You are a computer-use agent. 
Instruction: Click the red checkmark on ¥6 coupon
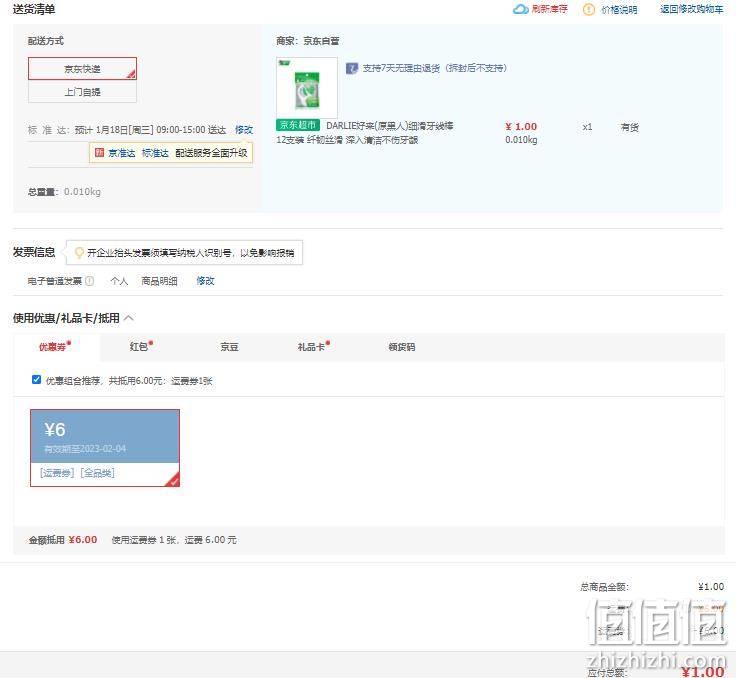173,480
